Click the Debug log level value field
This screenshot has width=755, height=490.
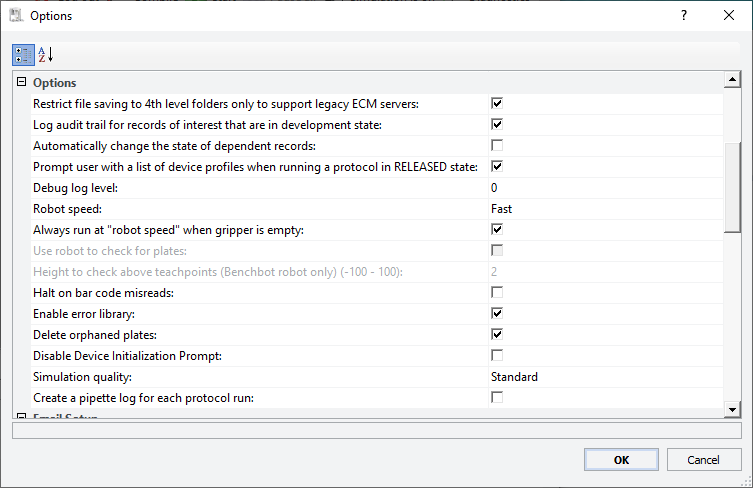[606, 188]
